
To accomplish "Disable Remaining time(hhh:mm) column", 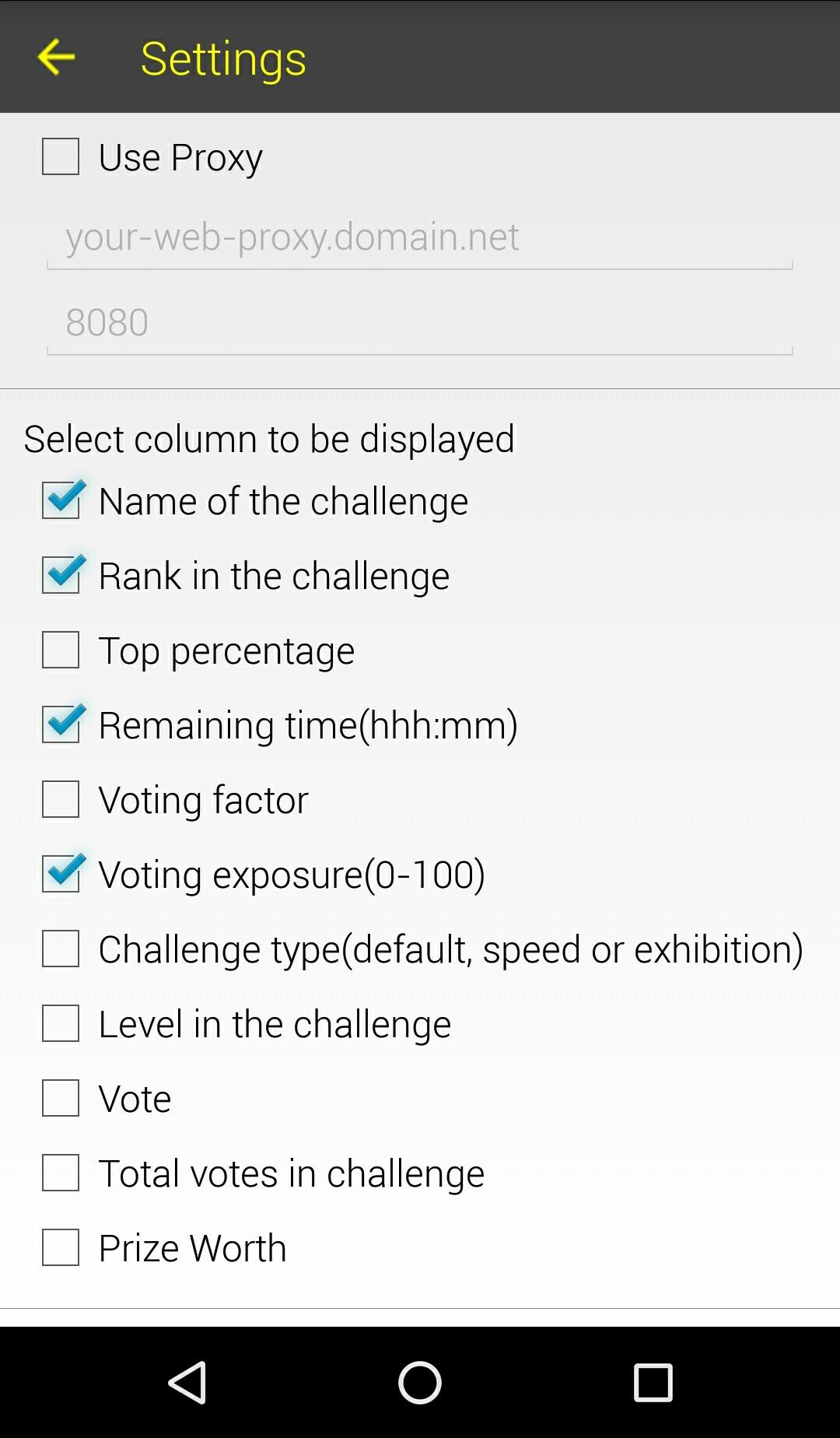I will click(x=61, y=724).
